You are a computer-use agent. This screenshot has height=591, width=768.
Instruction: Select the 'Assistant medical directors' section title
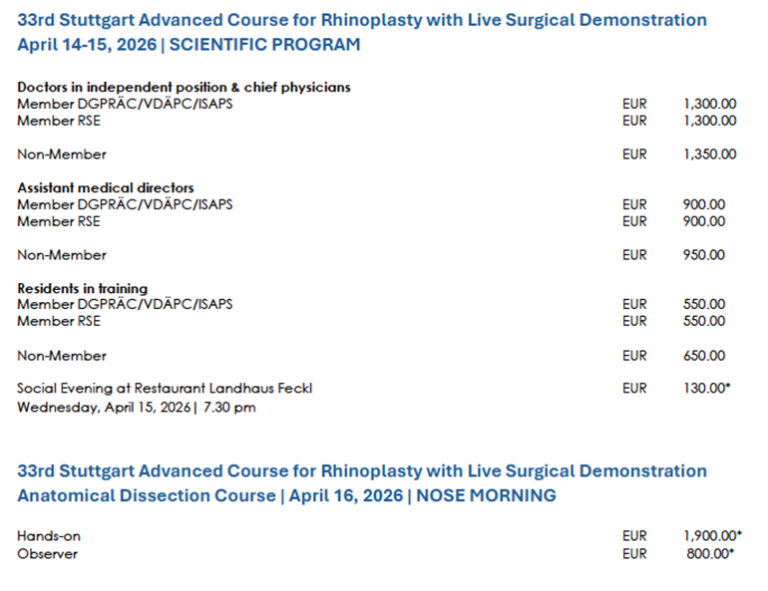point(106,188)
